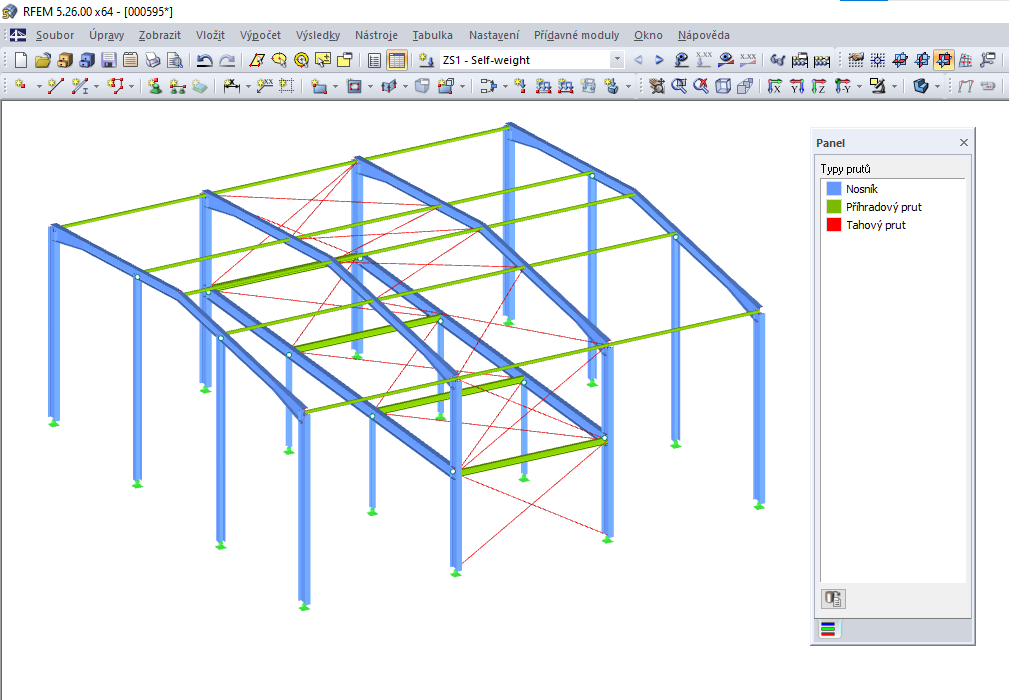
Task: Create a new rectangular surface
Action: [319, 86]
